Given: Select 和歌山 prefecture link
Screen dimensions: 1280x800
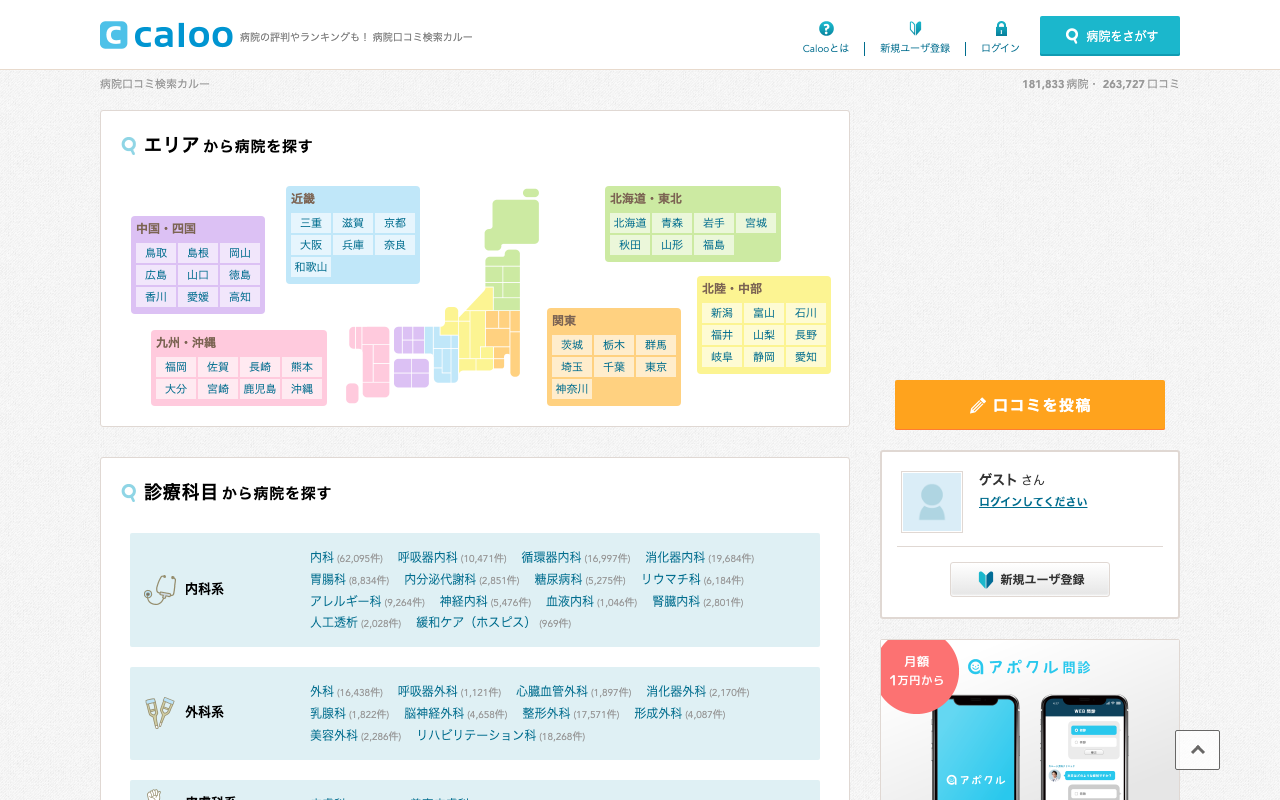Looking at the screenshot, I should (311, 267).
